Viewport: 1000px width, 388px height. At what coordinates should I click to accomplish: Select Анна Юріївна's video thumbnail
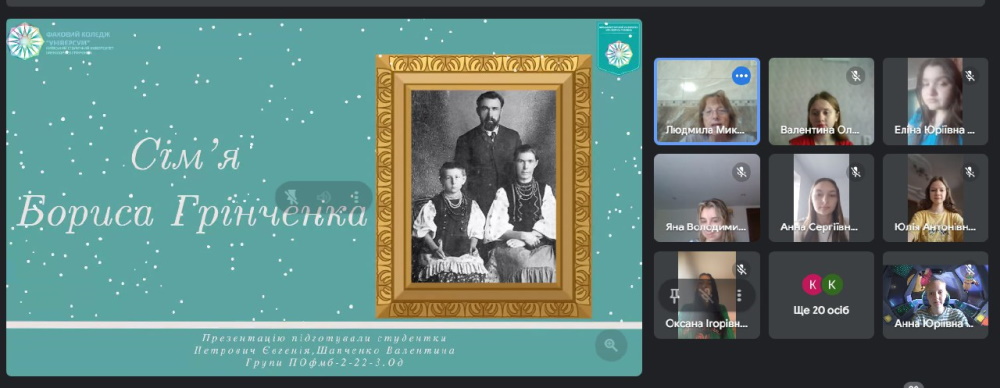[935, 295]
